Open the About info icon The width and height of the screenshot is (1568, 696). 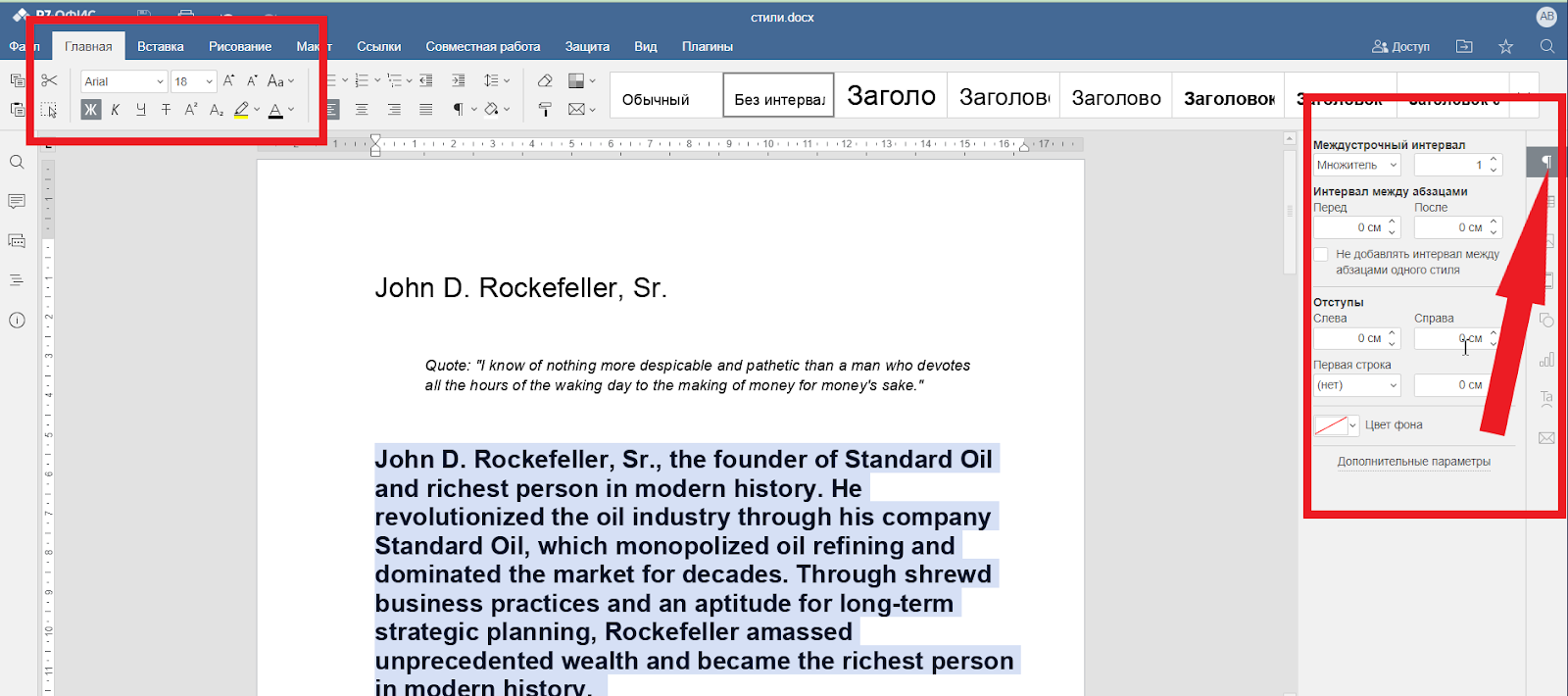[x=17, y=321]
